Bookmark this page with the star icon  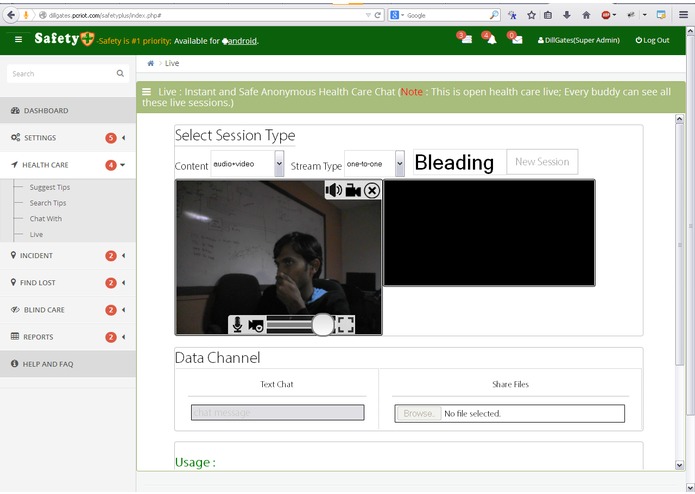[x=531, y=15]
